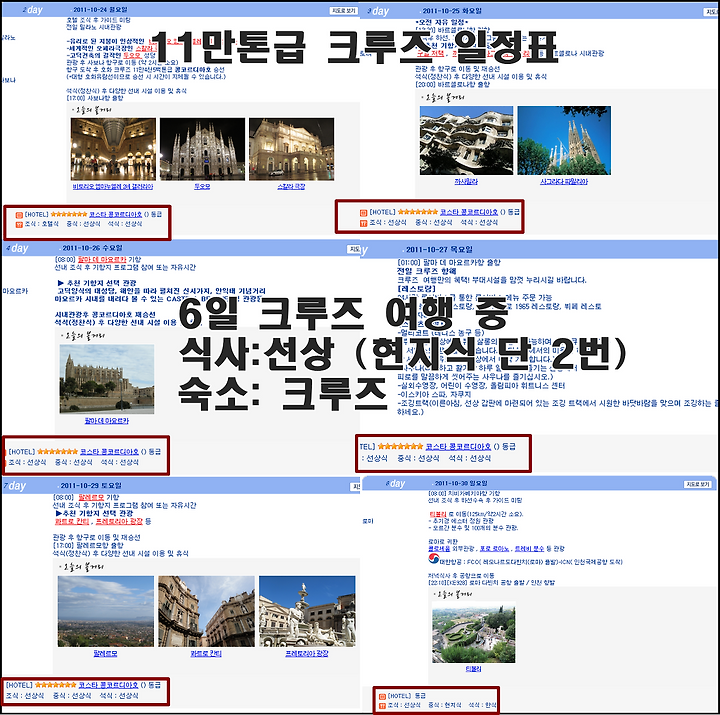Open the Pretoria fountain square thumbnail
The image size is (720, 715).
[307, 611]
